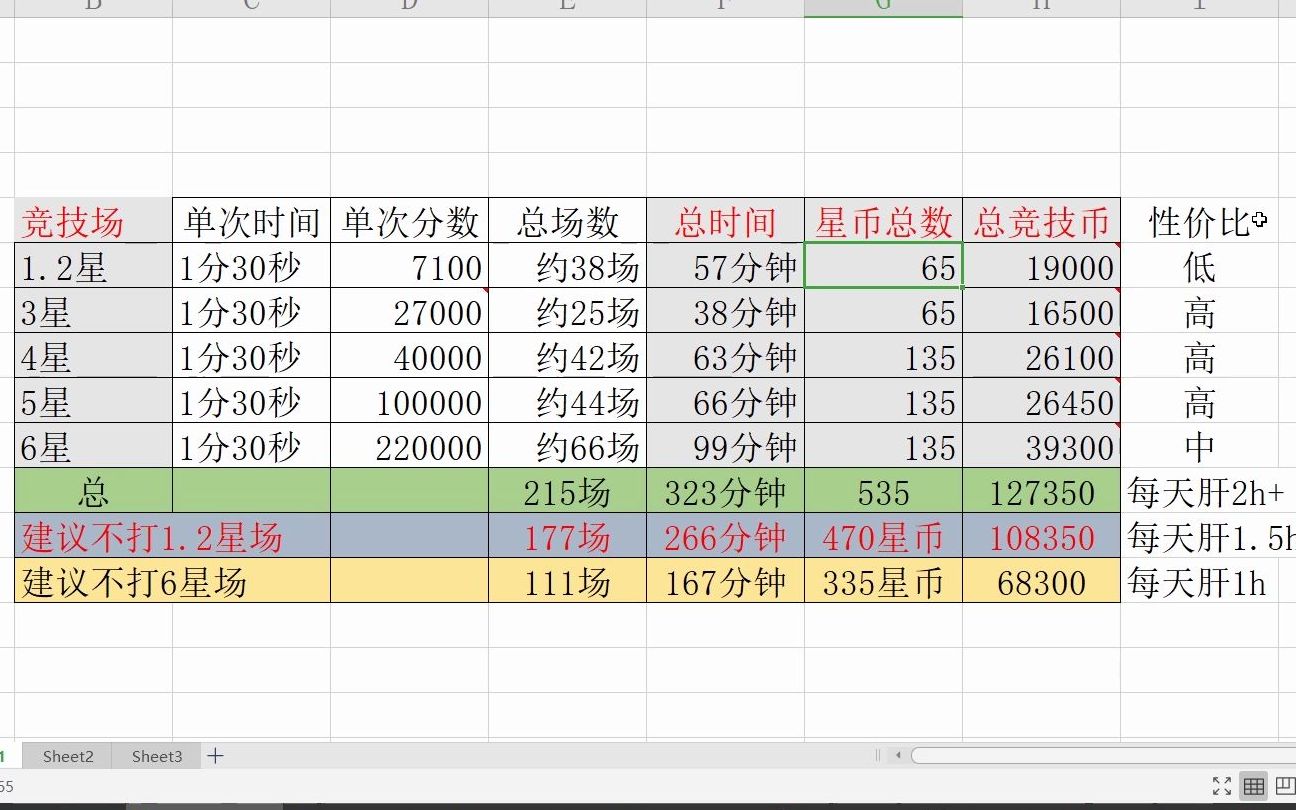Select the 1分30秒 cell in the 6星 row
The image size is (1296, 810).
(x=251, y=446)
